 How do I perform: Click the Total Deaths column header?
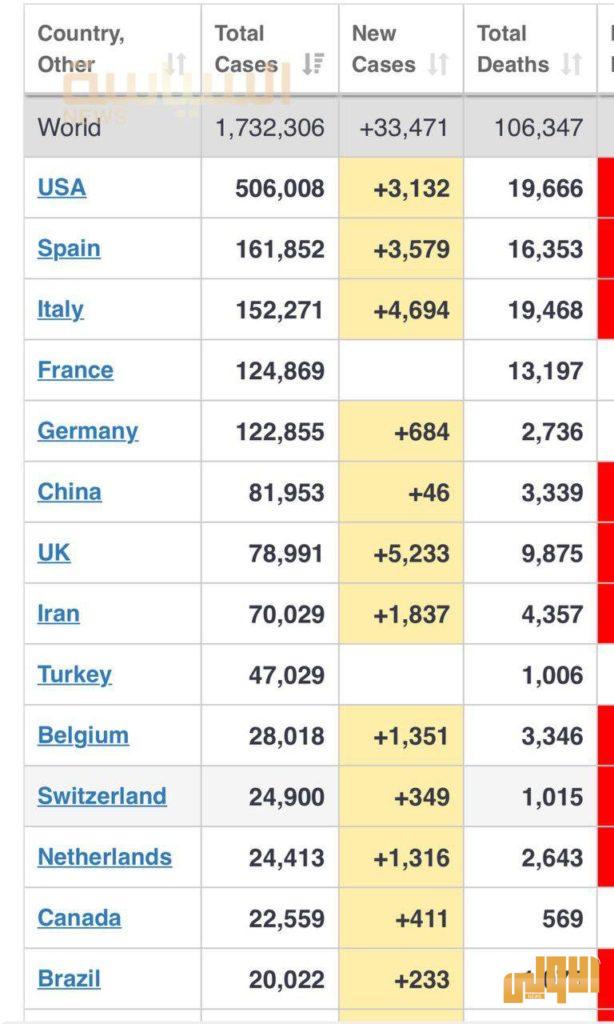pyautogui.click(x=514, y=49)
